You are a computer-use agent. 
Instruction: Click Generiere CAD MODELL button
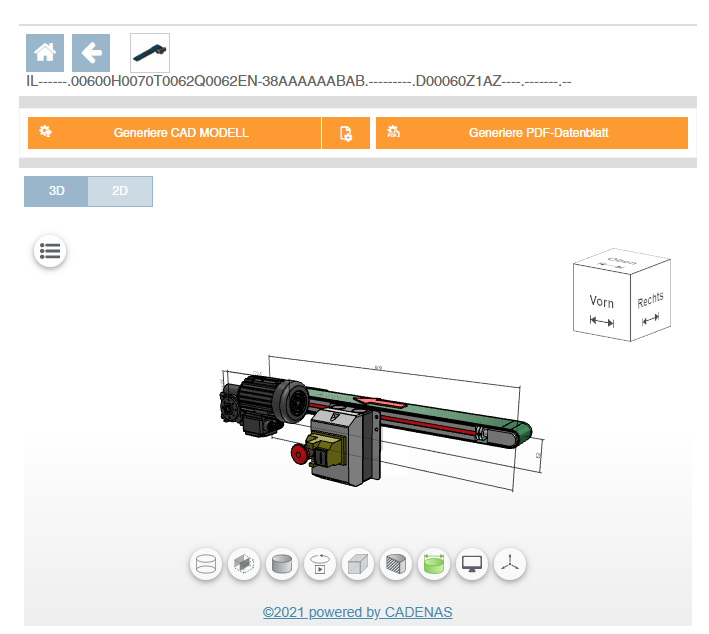point(174,133)
